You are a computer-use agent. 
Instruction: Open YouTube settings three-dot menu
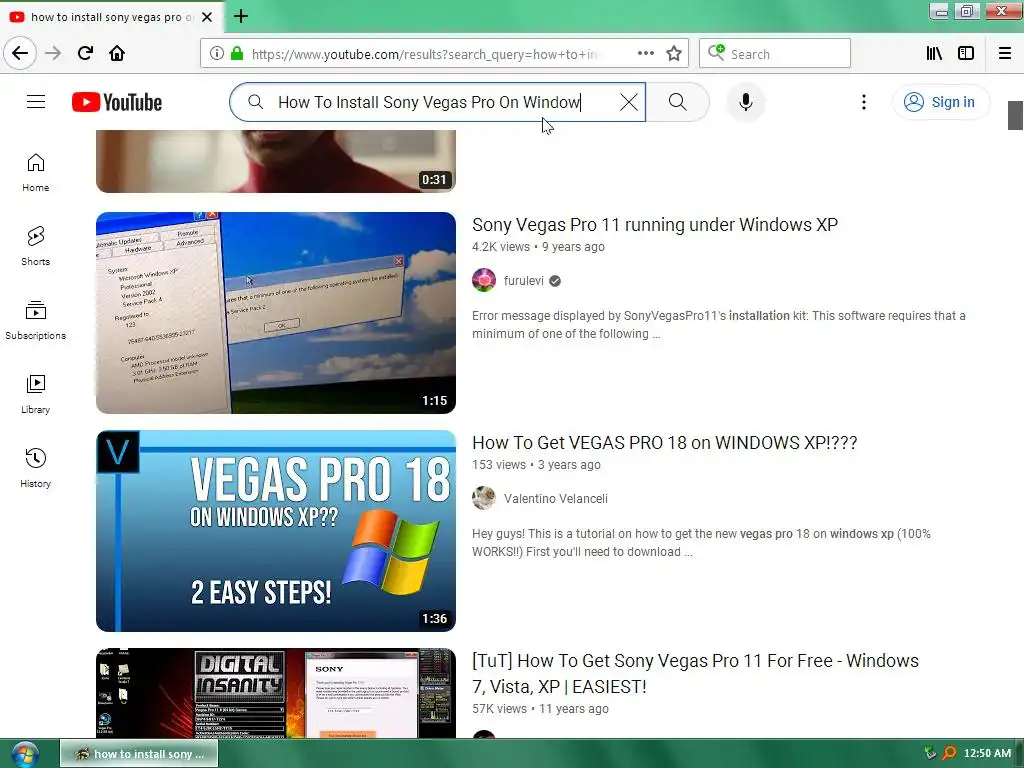click(863, 102)
